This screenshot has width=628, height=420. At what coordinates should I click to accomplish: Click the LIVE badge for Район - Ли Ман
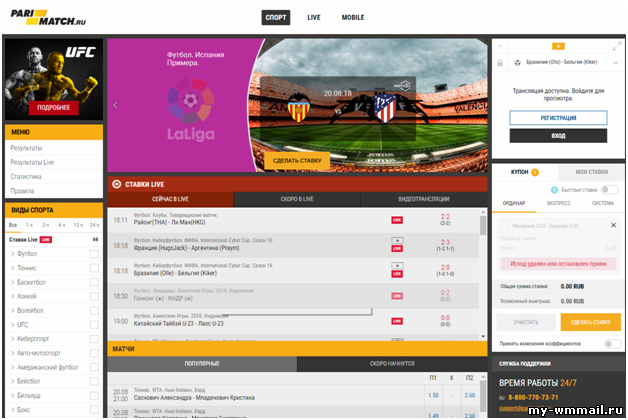tap(397, 220)
